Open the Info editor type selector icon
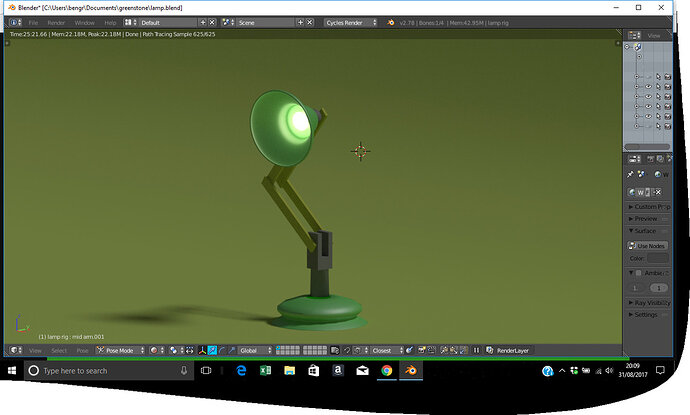 coord(15,22)
